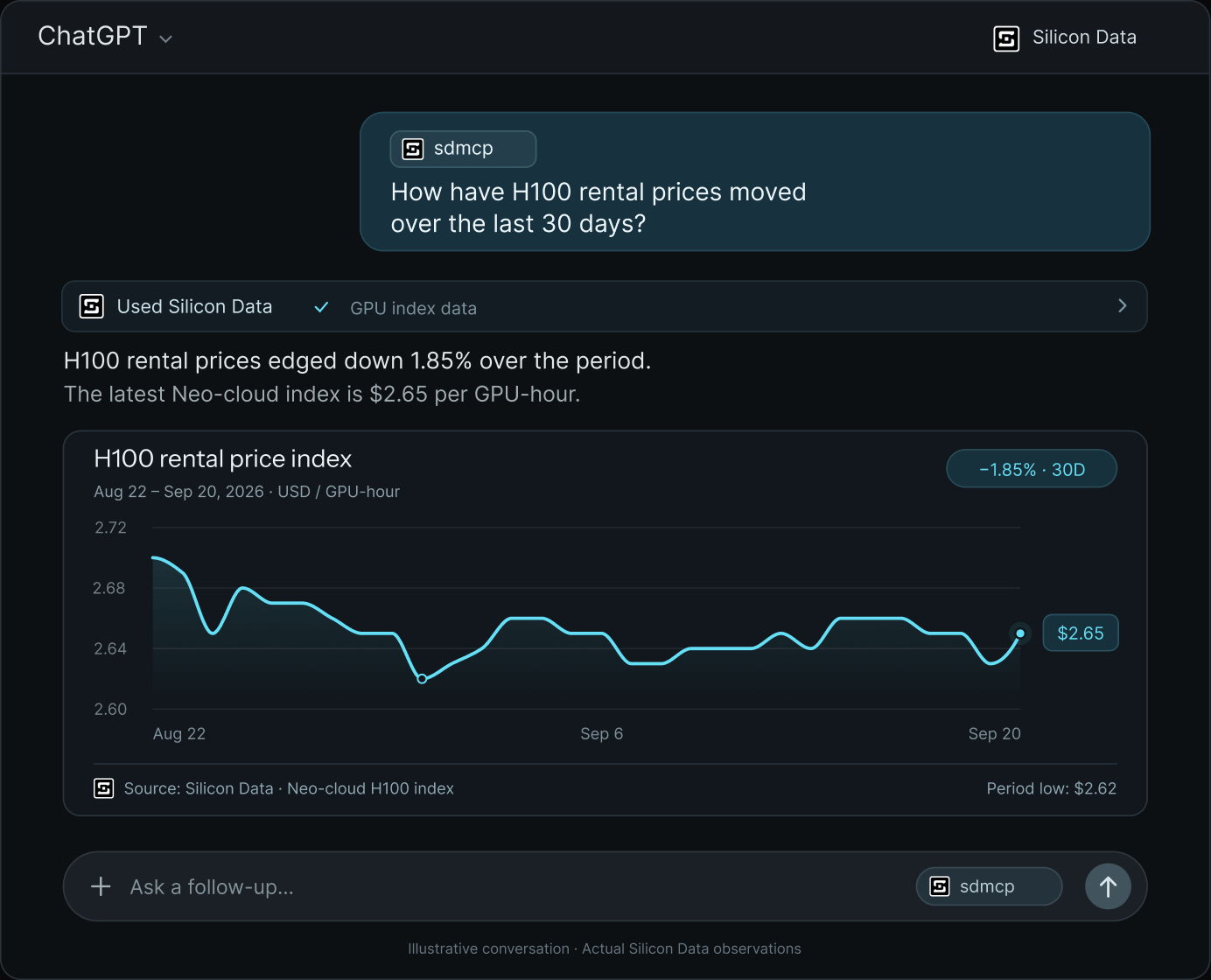Click the 2.72 y-axis label
The width and height of the screenshot is (1211, 980).
111,528
